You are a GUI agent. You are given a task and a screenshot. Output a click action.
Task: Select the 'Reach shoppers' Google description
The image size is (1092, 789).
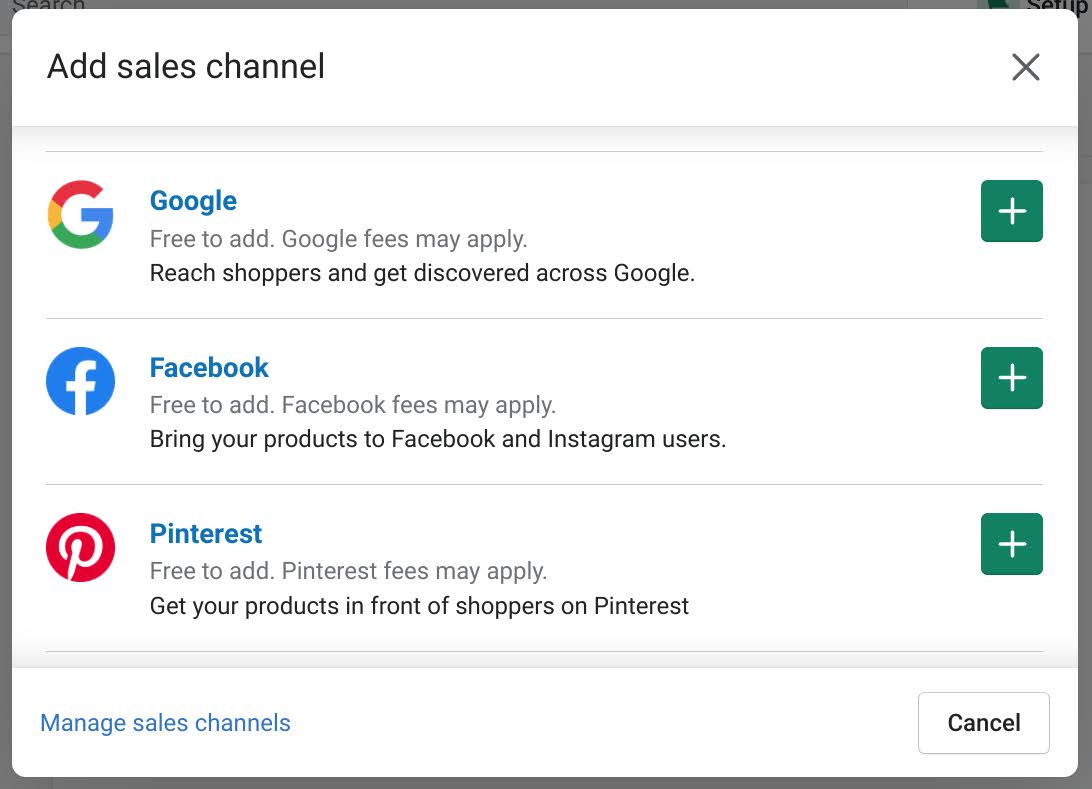(422, 273)
